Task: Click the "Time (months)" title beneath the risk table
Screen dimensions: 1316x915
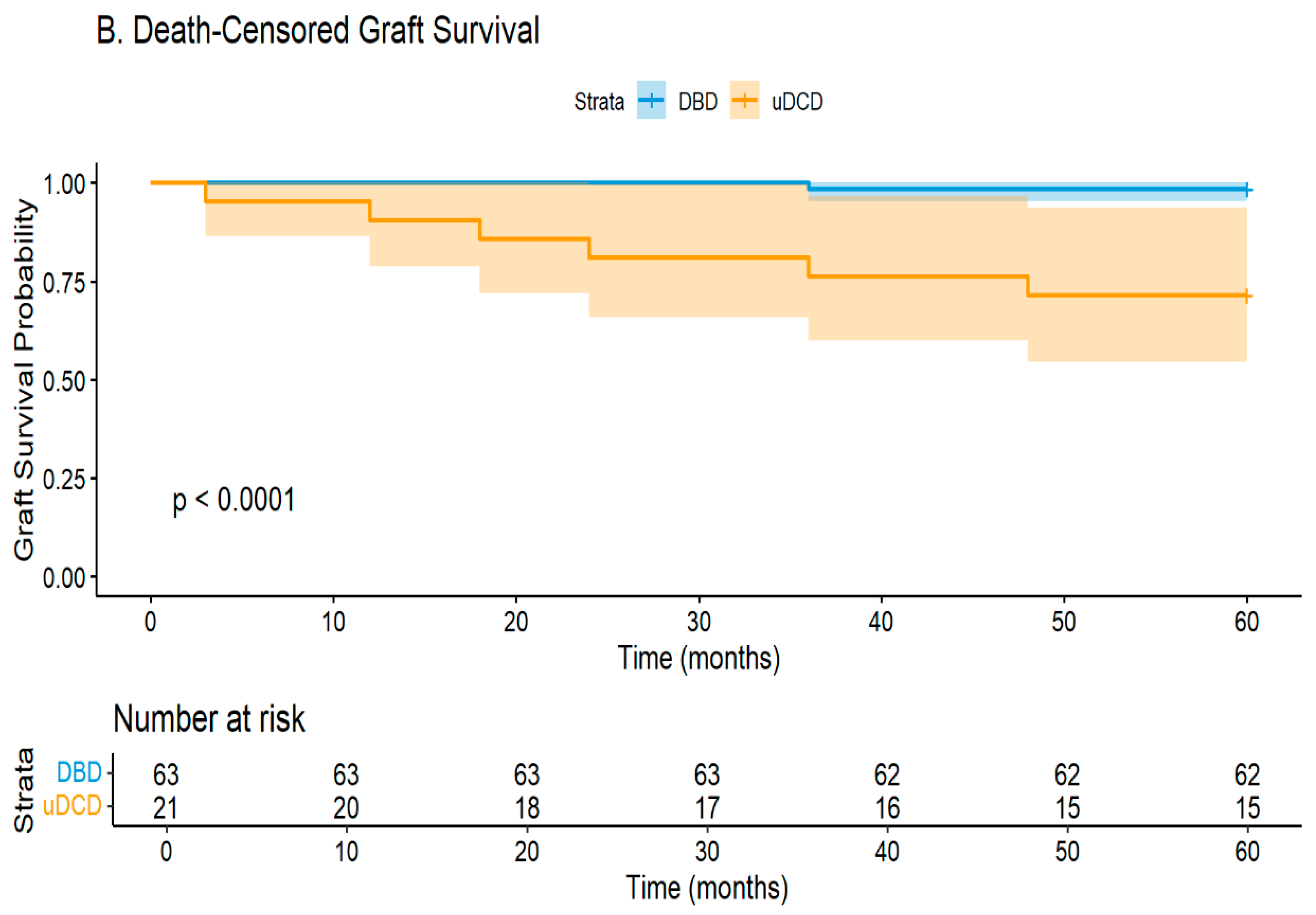Action: point(707,888)
